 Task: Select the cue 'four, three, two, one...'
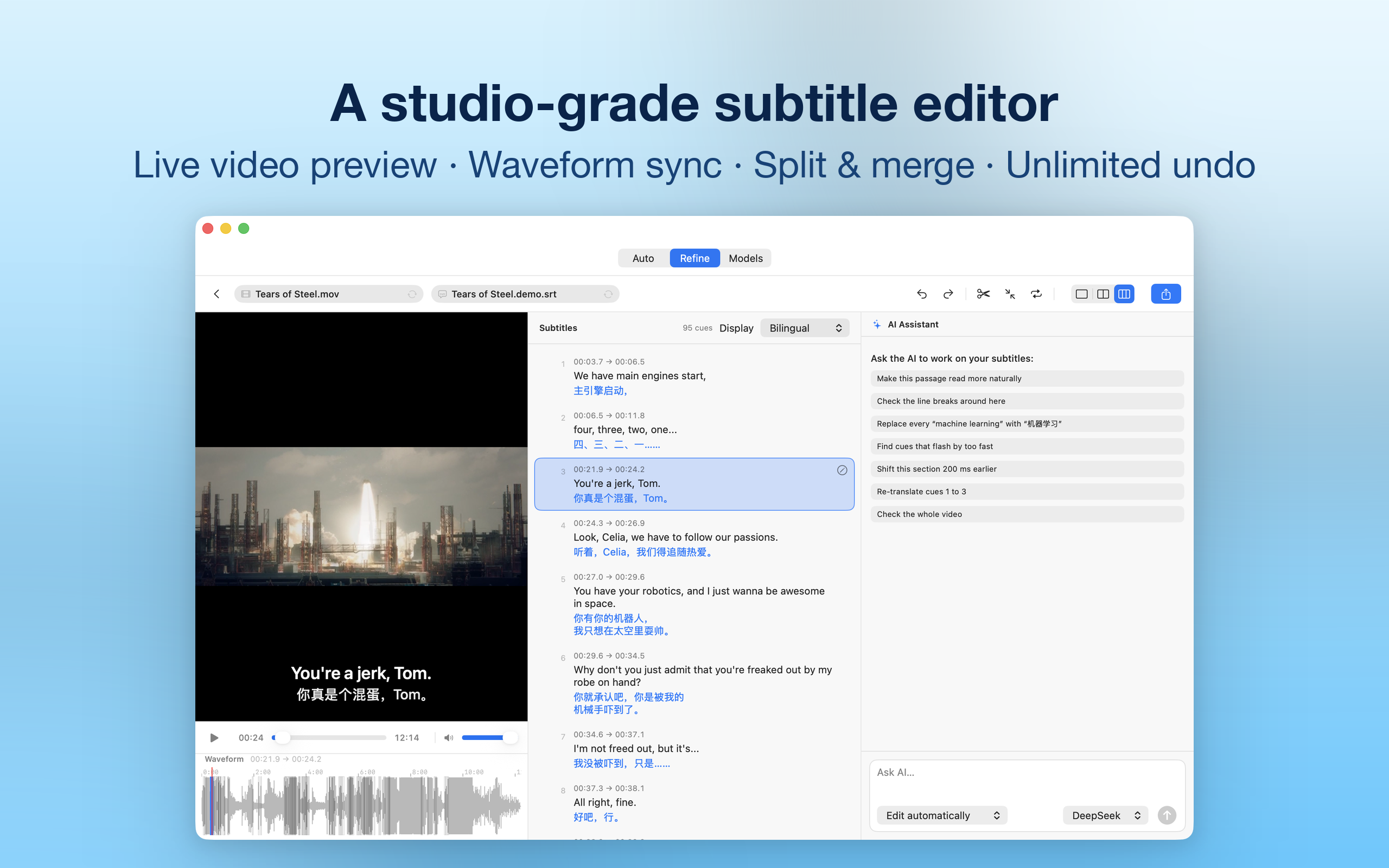coord(694,430)
